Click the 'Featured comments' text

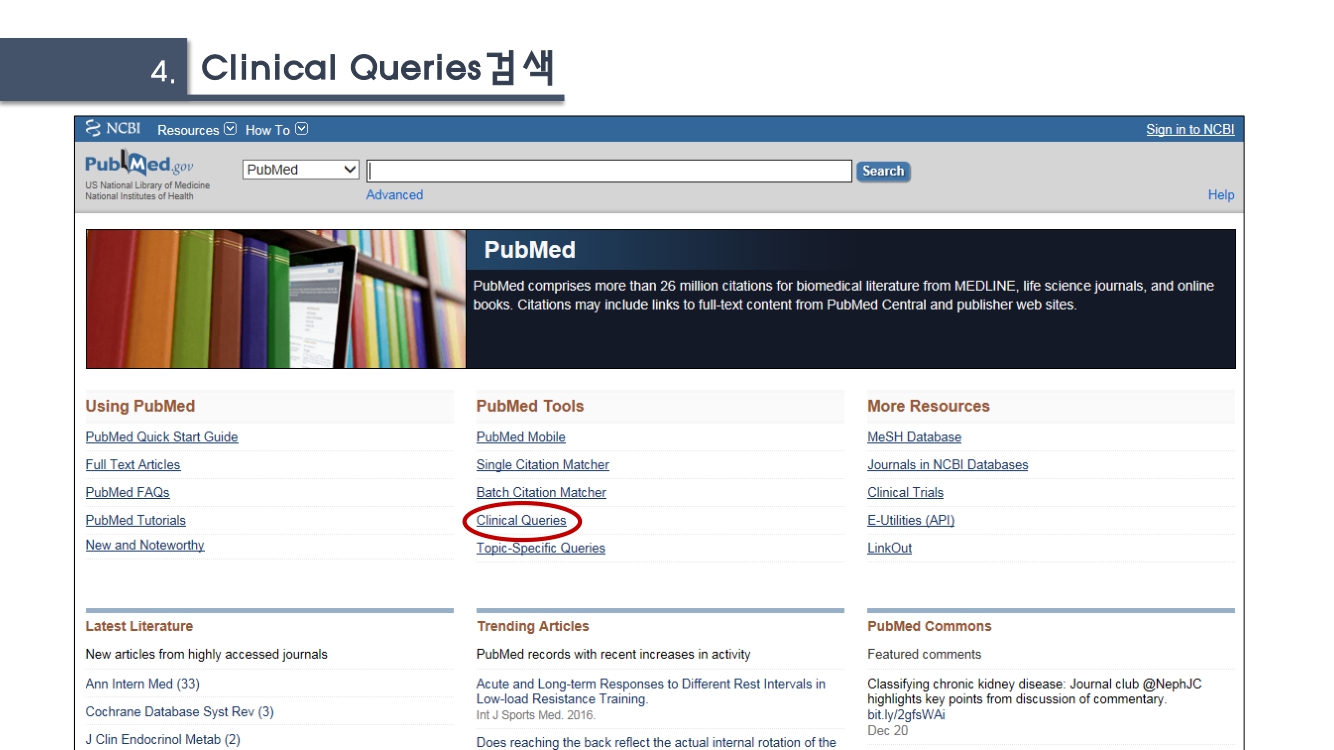(x=925, y=655)
